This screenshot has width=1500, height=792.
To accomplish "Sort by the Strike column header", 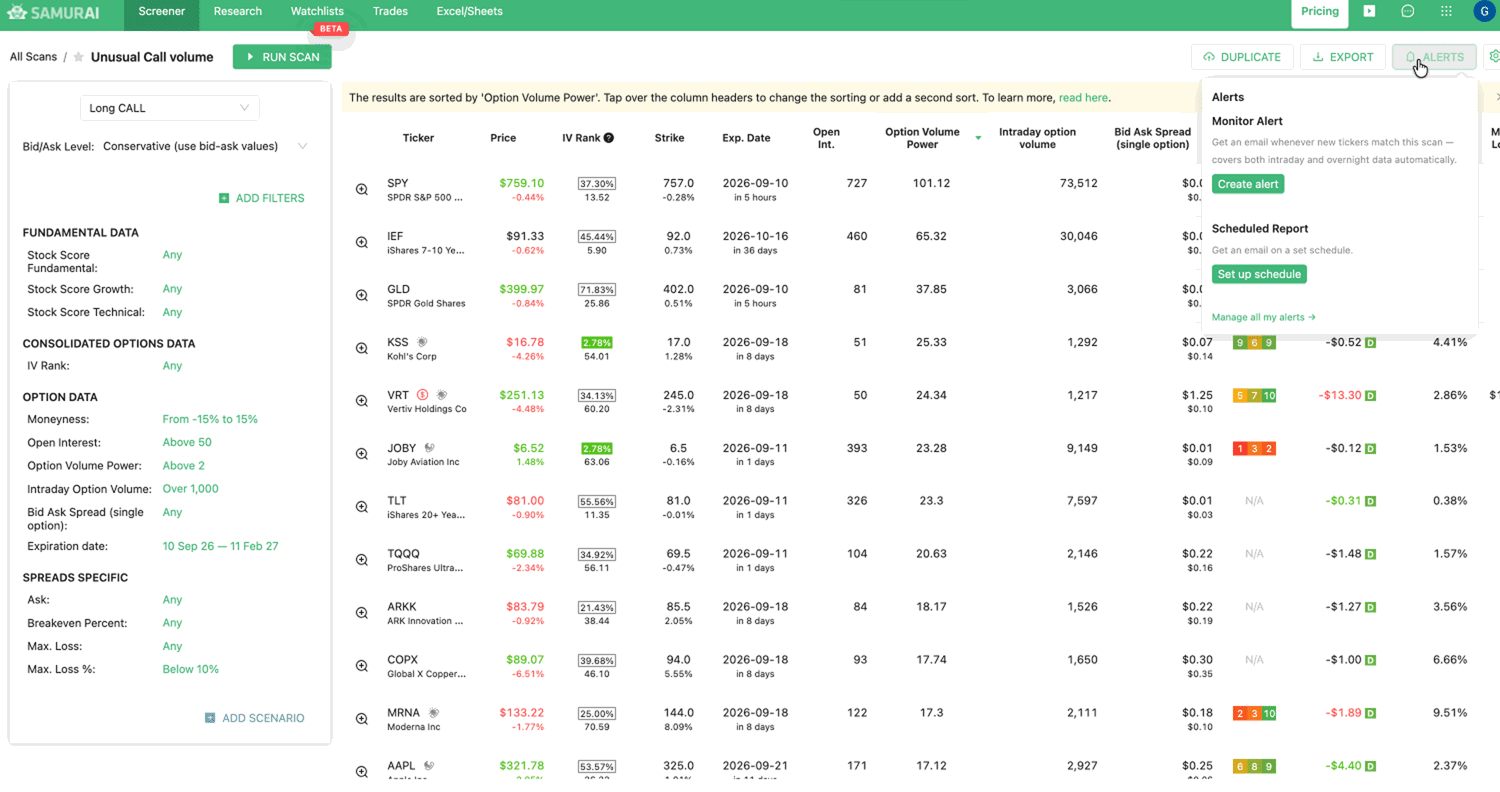I will click(x=669, y=138).
